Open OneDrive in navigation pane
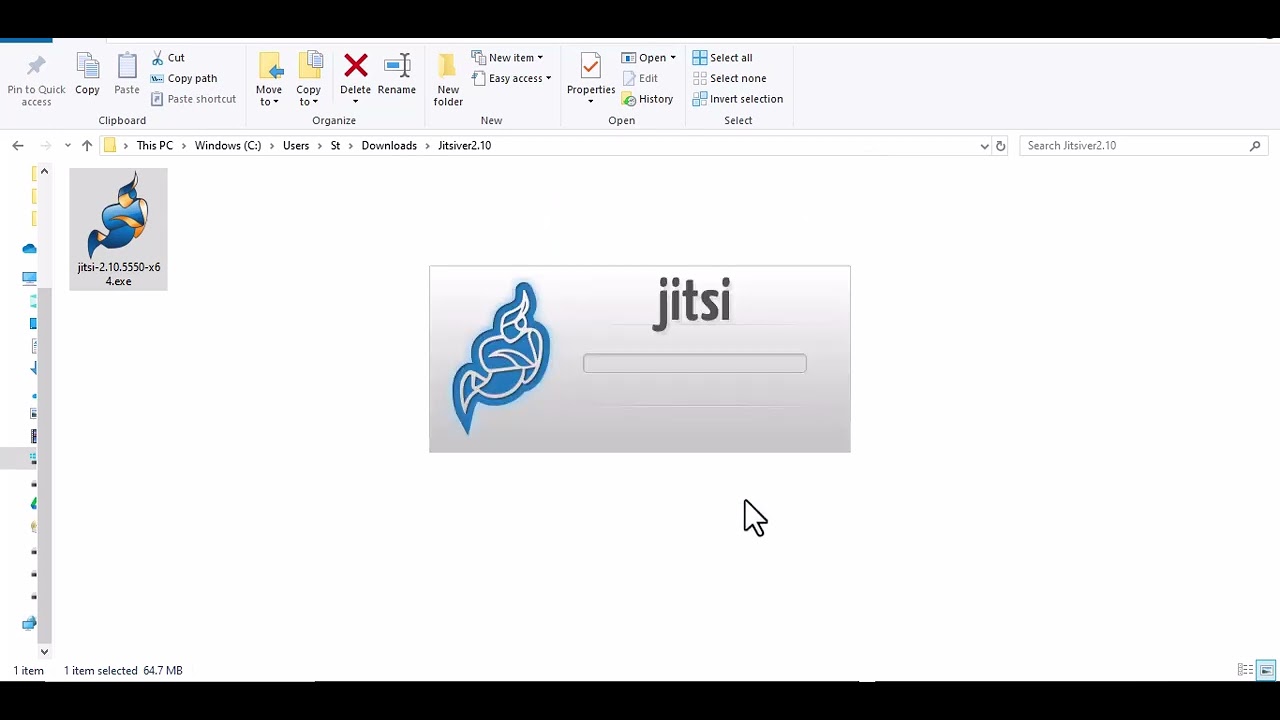The image size is (1280, 720). [29, 249]
